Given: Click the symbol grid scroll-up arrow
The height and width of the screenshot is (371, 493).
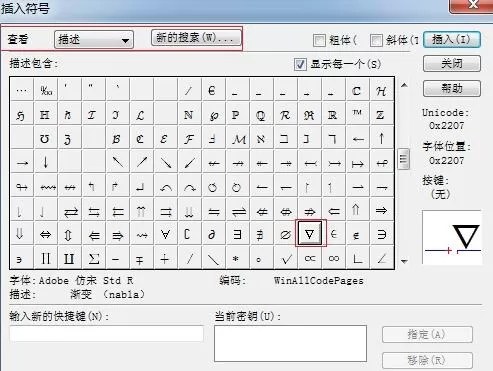Looking at the screenshot, I should [x=404, y=85].
